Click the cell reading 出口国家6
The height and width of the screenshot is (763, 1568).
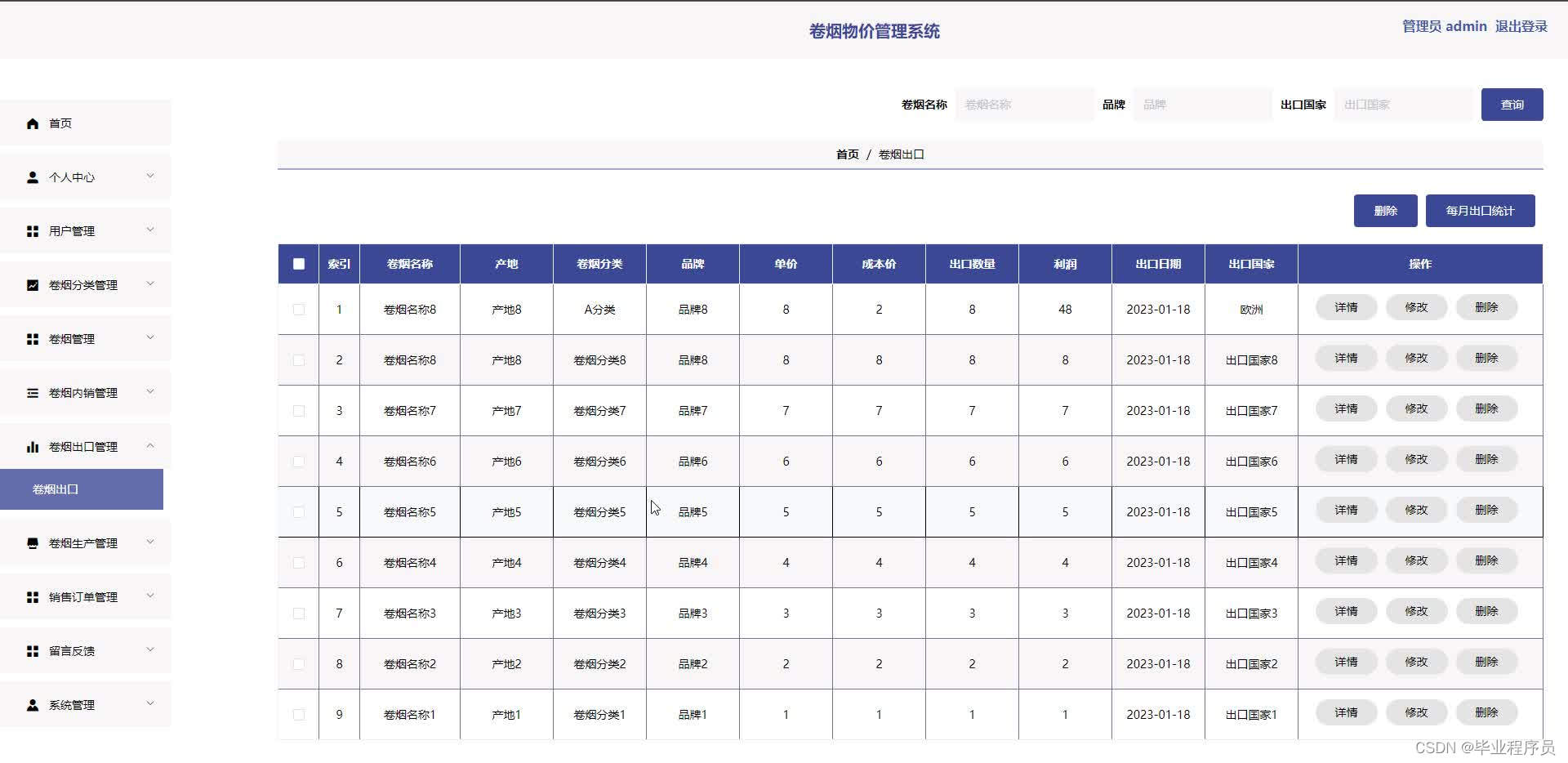pos(1251,462)
